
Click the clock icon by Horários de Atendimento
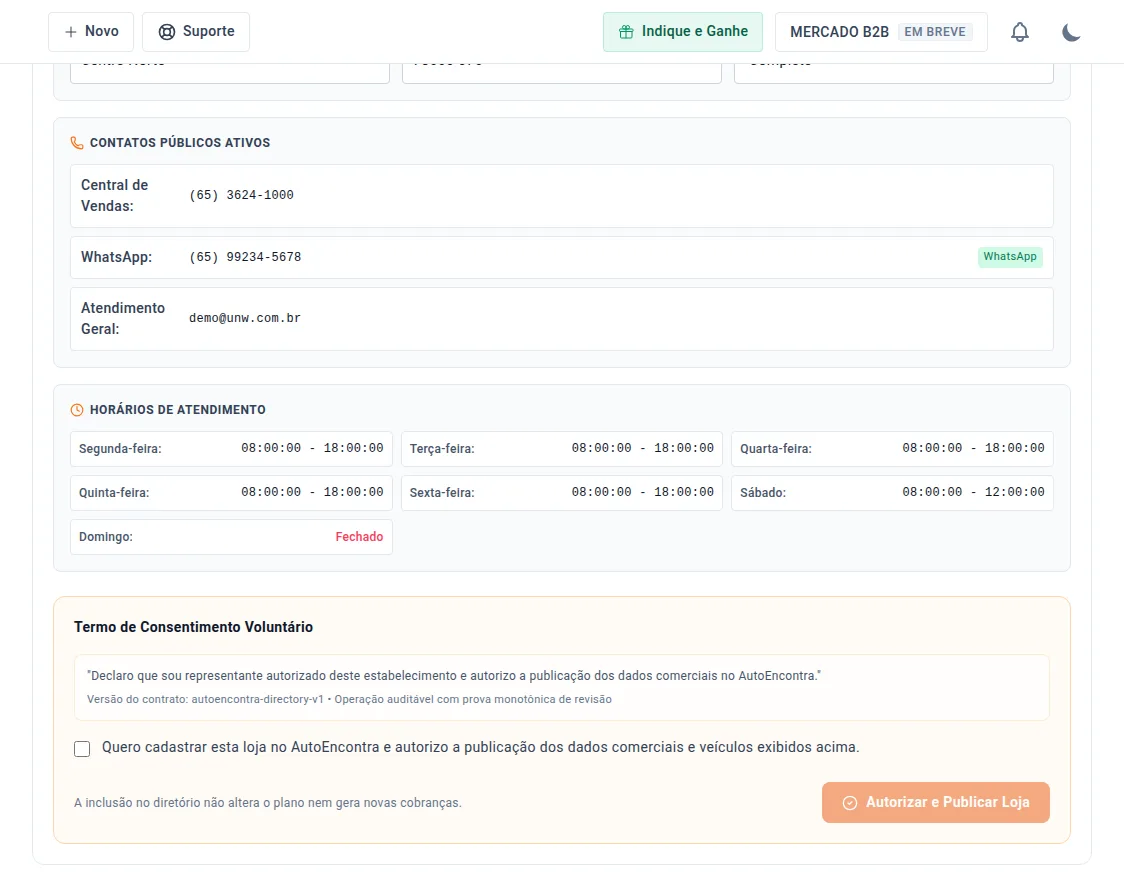(x=77, y=410)
